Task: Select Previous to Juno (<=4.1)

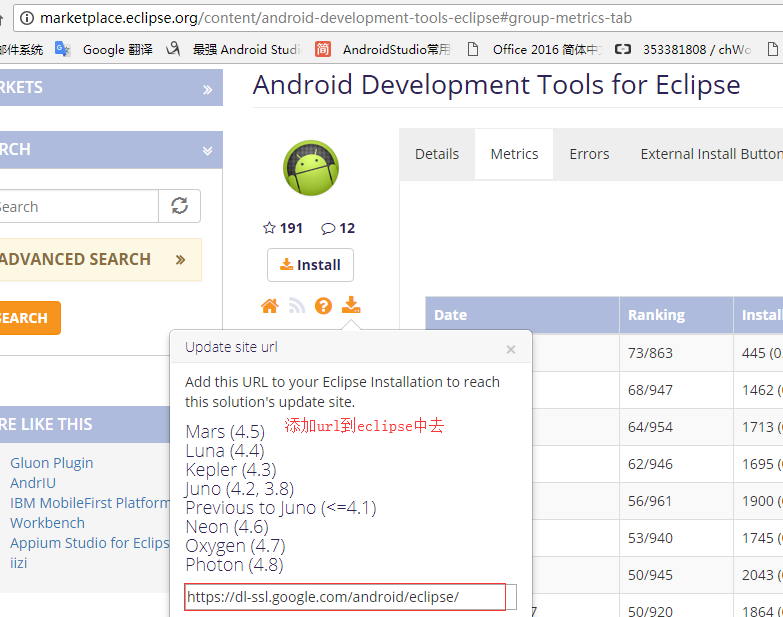Action: [281, 508]
